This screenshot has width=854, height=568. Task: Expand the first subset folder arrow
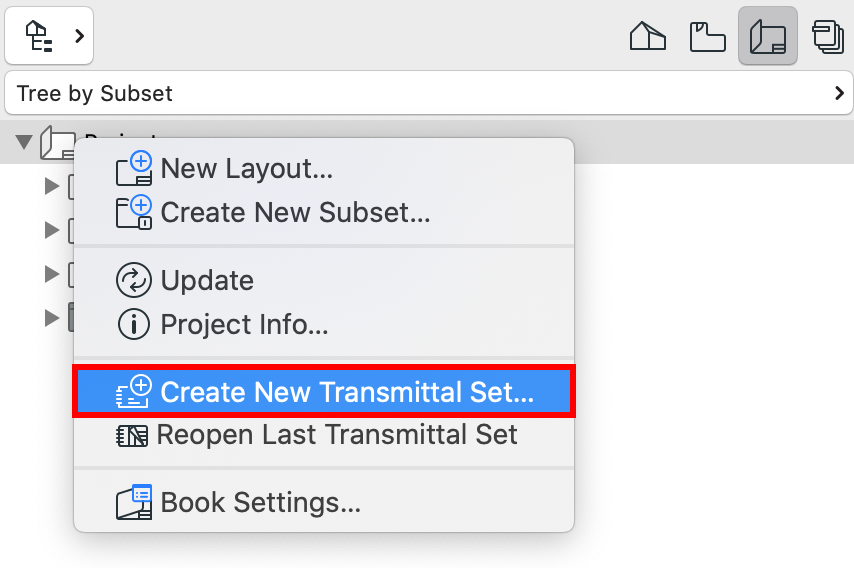52,186
